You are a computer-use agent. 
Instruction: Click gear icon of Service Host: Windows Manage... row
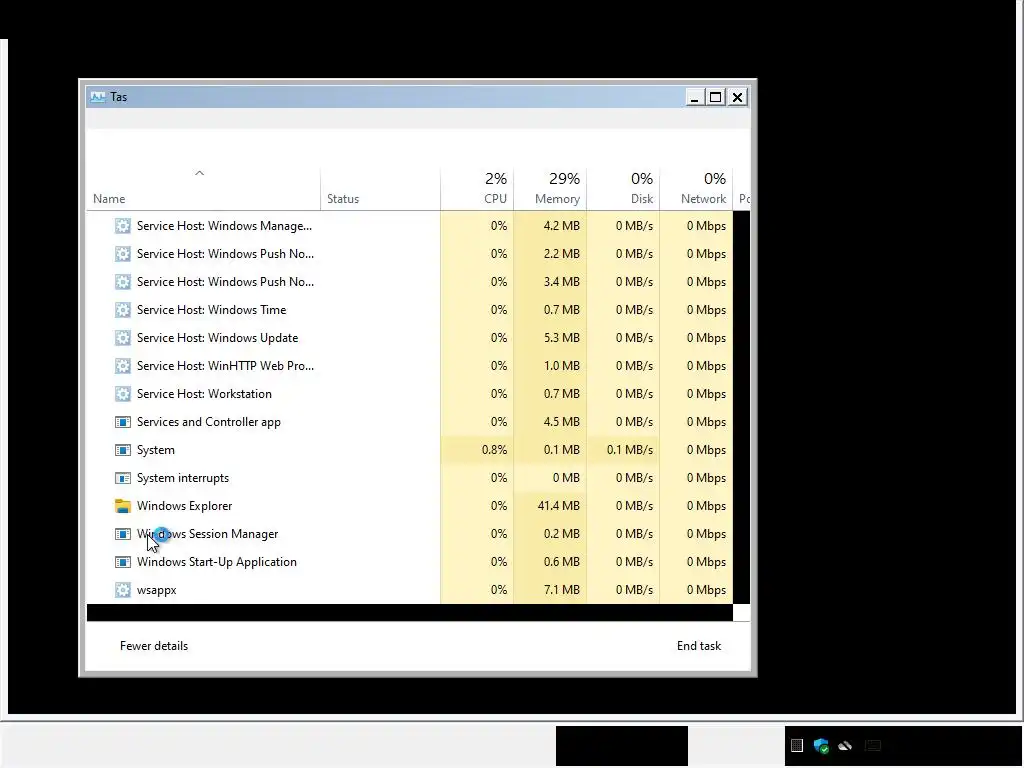123,226
